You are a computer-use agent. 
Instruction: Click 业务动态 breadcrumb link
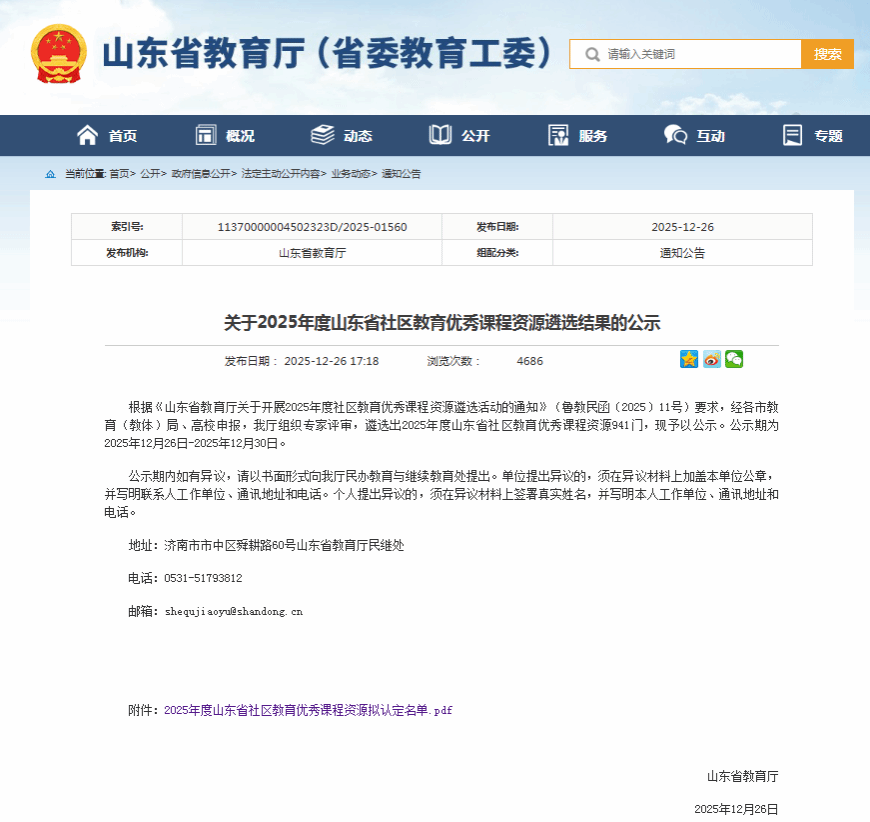pyautogui.click(x=351, y=174)
